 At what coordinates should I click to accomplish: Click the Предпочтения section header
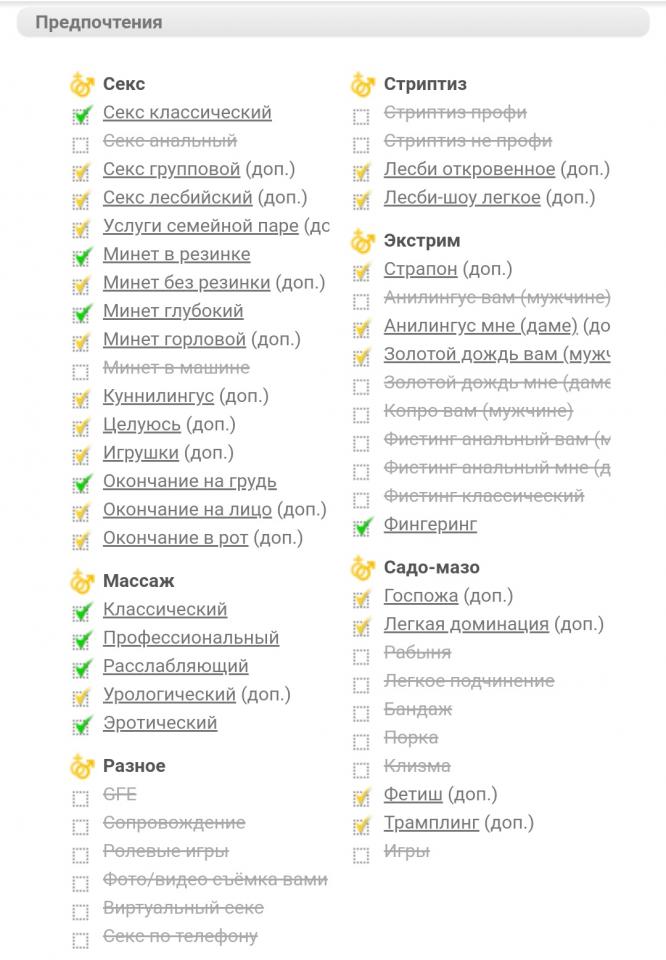(99, 22)
